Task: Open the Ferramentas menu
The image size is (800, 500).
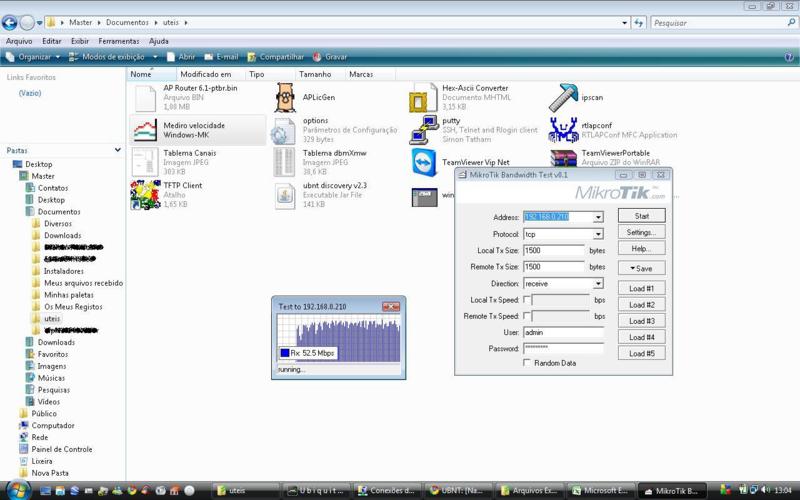Action: [119, 41]
